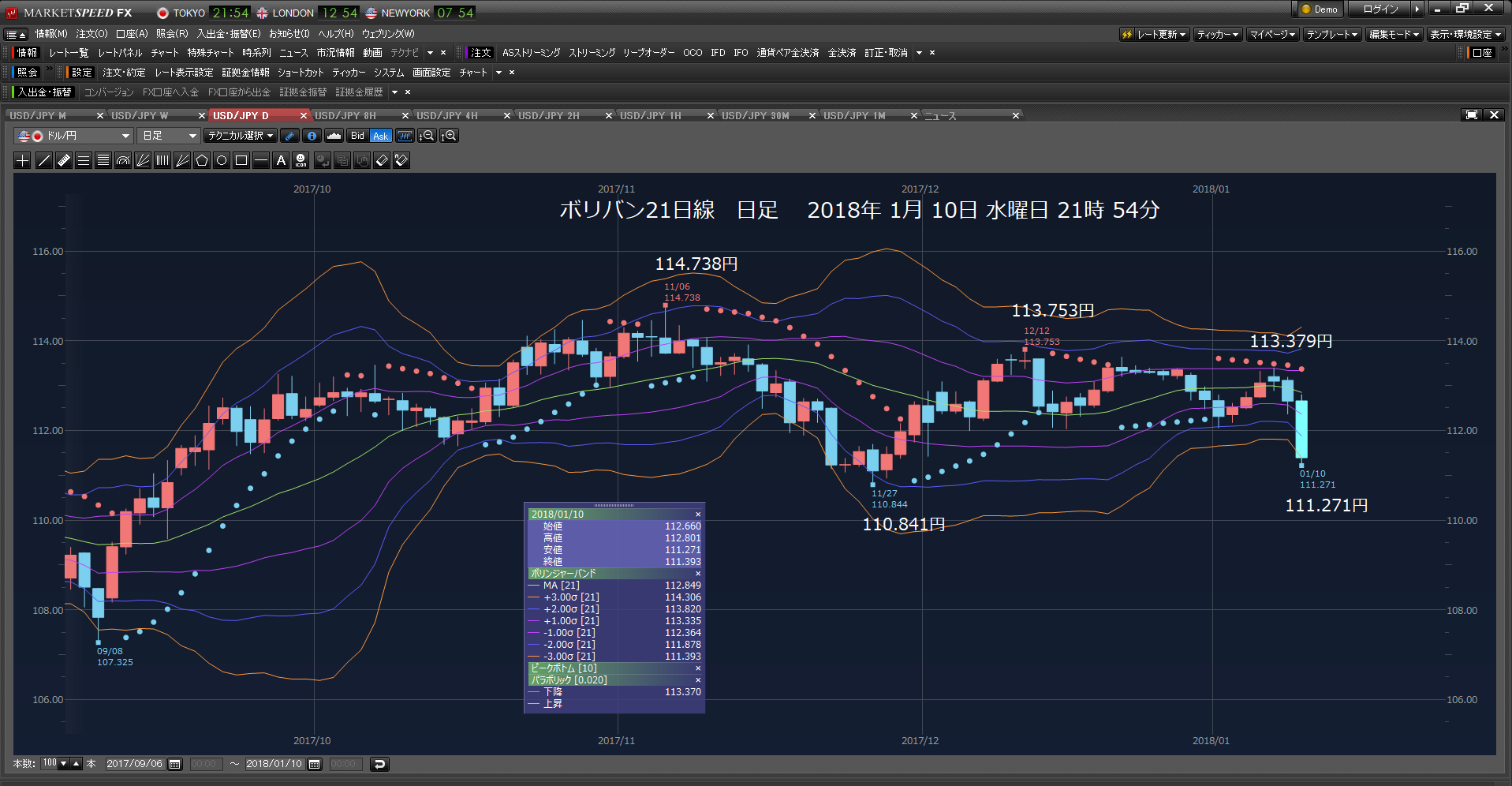
Task: Open the ティッカー dropdown at top right
Action: (1218, 35)
